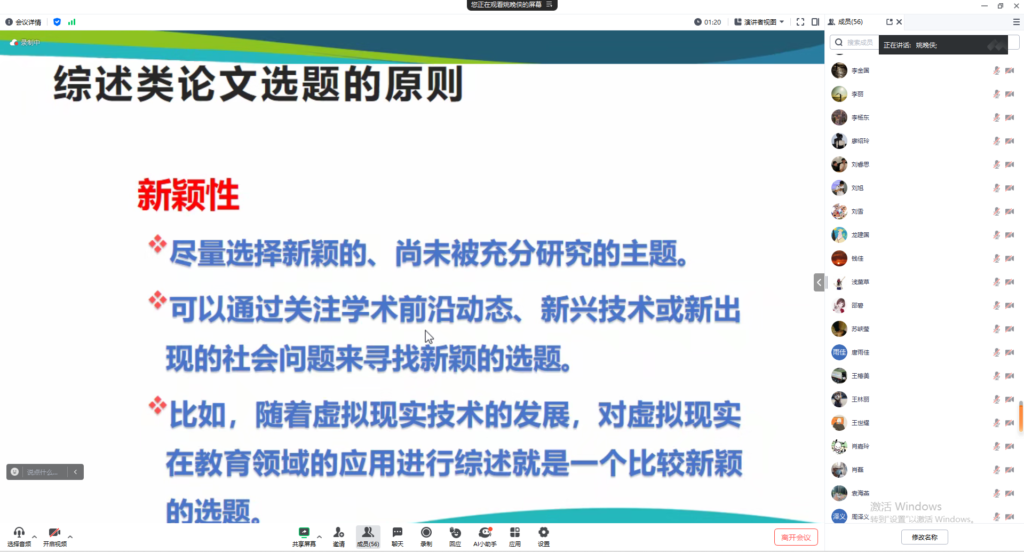
Task: Launch the AI小助手 assistant
Action: [x=485, y=535]
